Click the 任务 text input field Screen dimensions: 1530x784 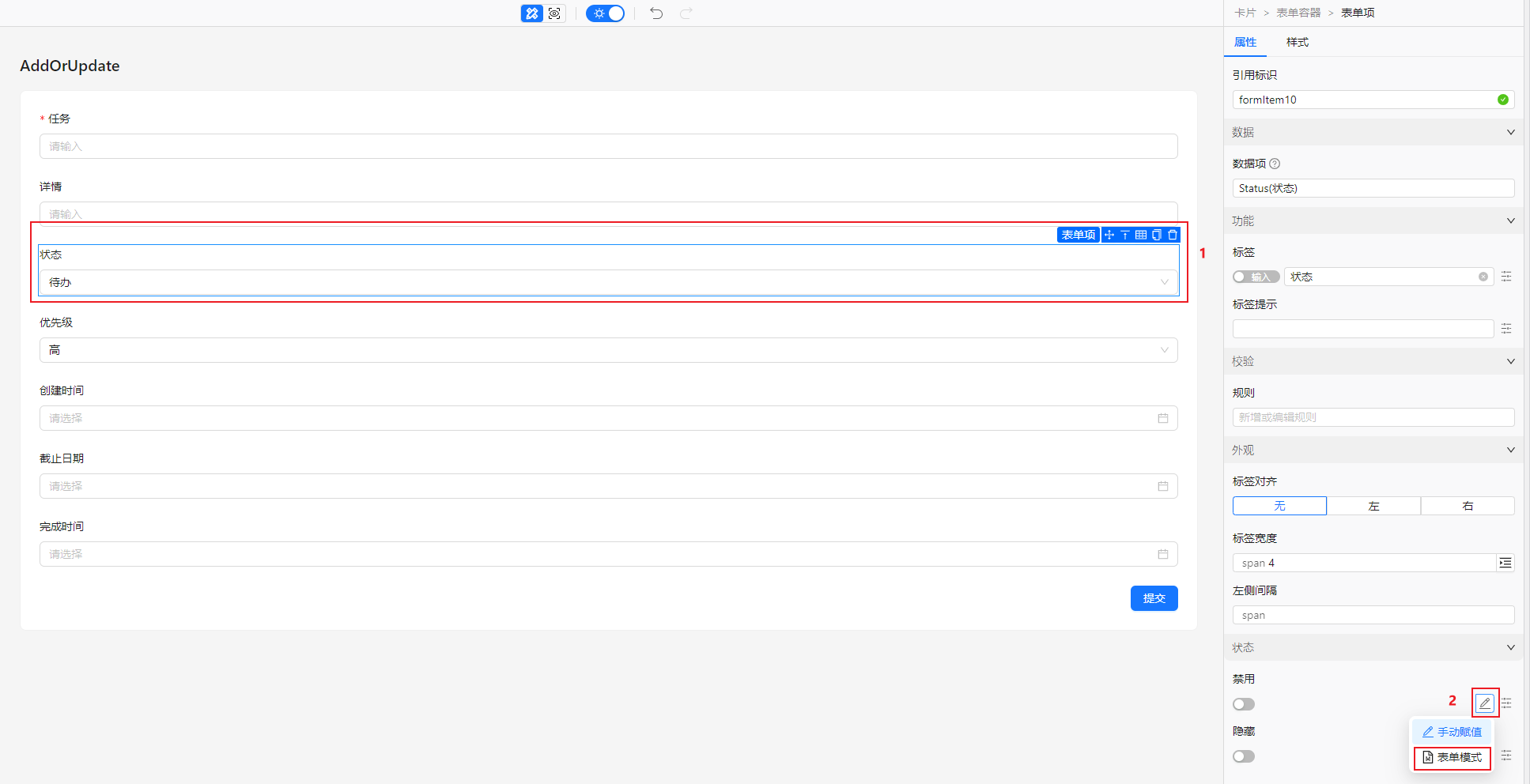(608, 146)
